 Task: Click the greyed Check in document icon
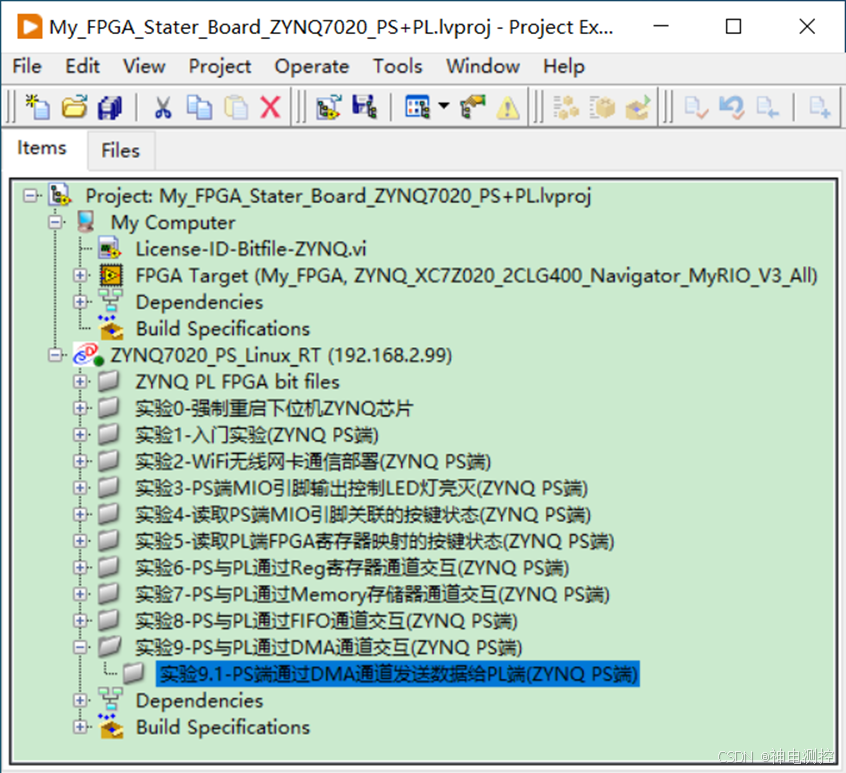coord(696,107)
